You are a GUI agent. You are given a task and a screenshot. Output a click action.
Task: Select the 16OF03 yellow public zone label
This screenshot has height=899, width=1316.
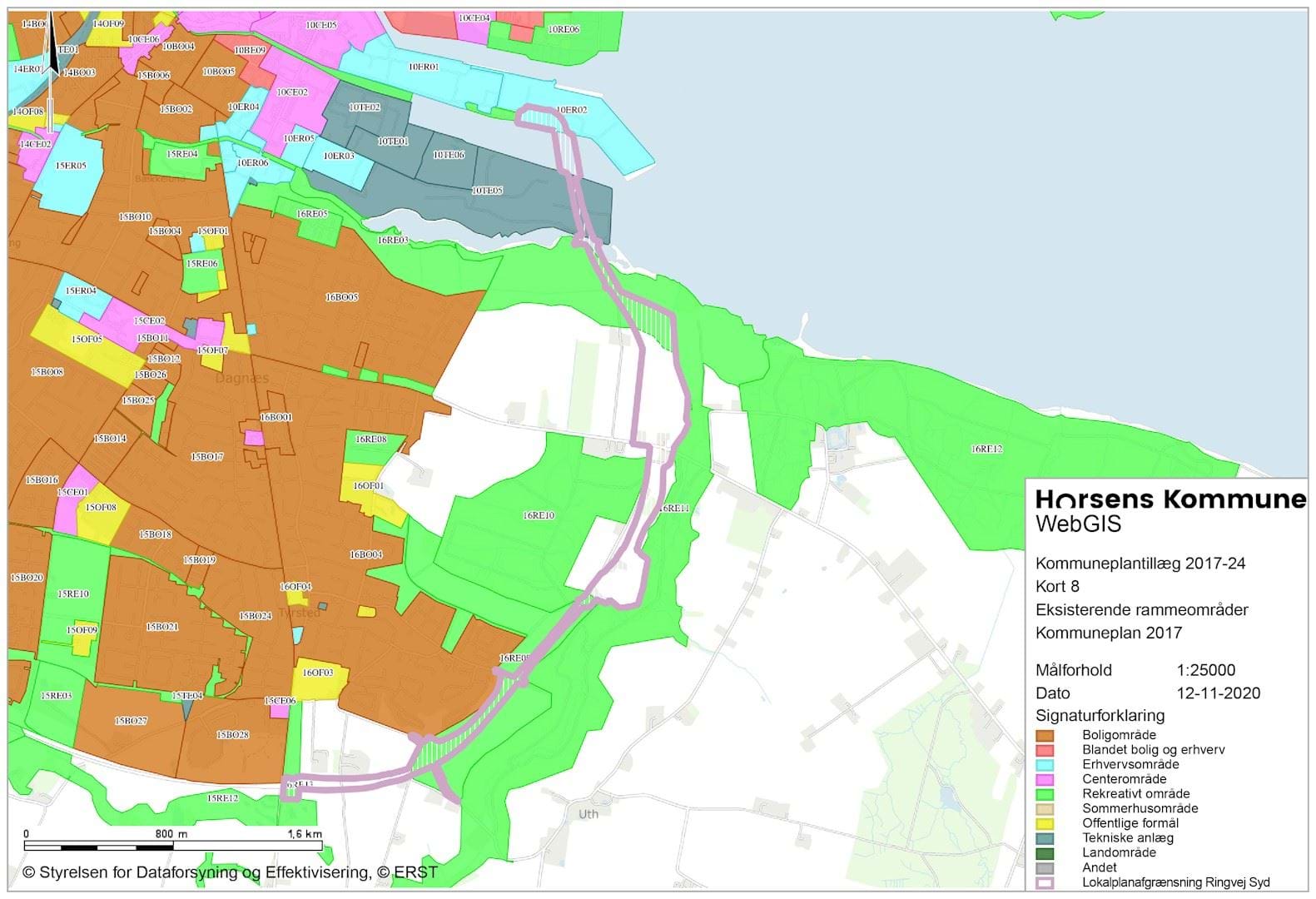[x=317, y=673]
